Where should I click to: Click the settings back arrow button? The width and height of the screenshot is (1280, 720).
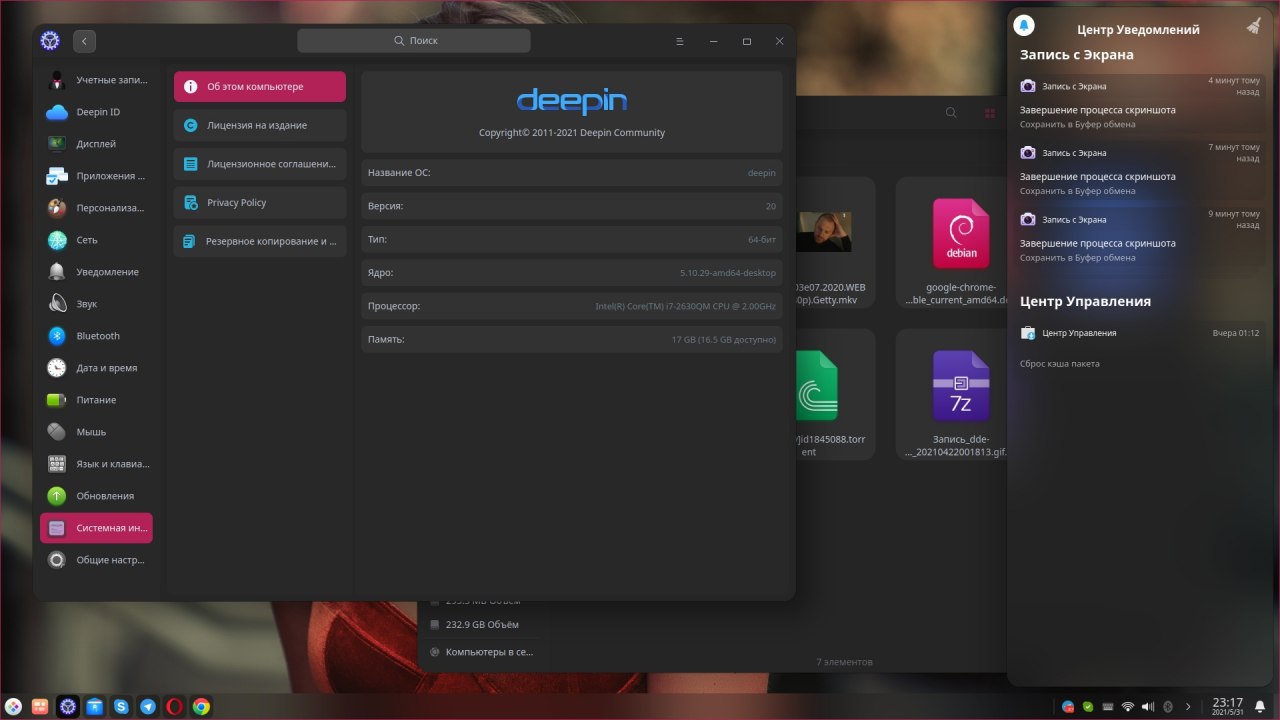click(84, 41)
